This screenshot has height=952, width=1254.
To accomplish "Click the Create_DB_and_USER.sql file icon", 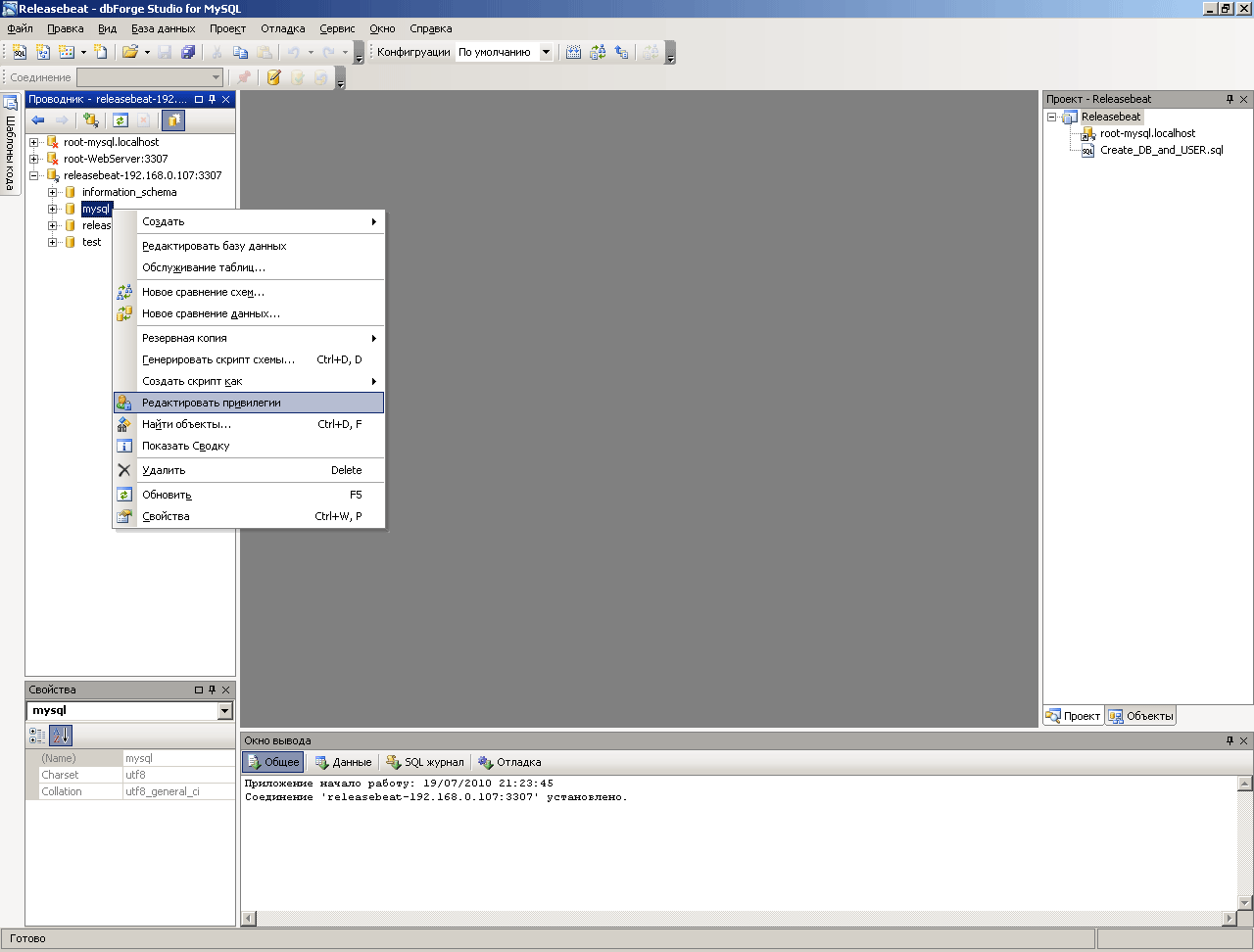I will 1087,151.
